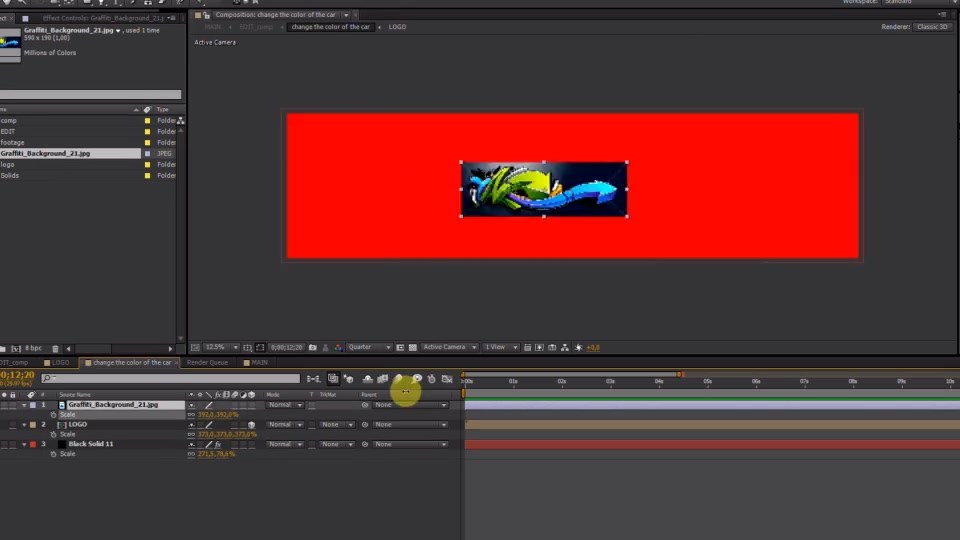960x540 pixels.
Task: Toggle Scale stopwatch for Graffiti_Background layer
Action: [53, 414]
